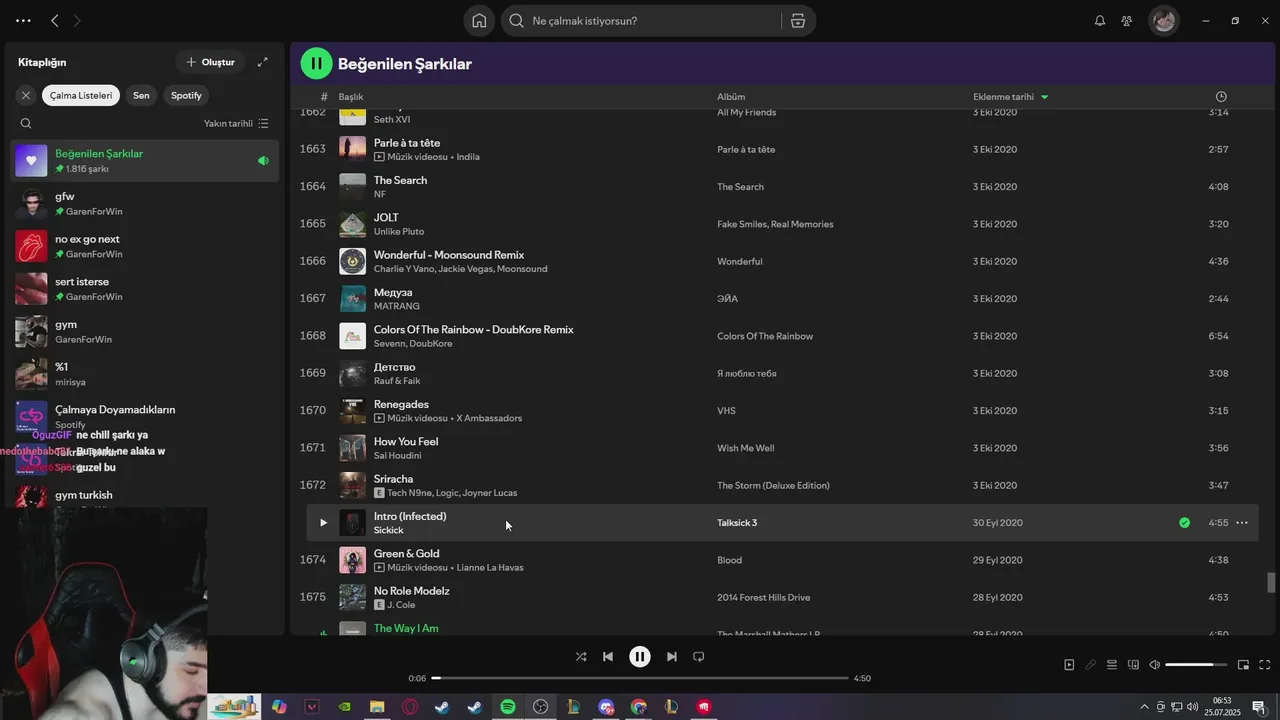Search within library magnifier icon
Viewport: 1280px width, 720px height.
(x=26, y=123)
